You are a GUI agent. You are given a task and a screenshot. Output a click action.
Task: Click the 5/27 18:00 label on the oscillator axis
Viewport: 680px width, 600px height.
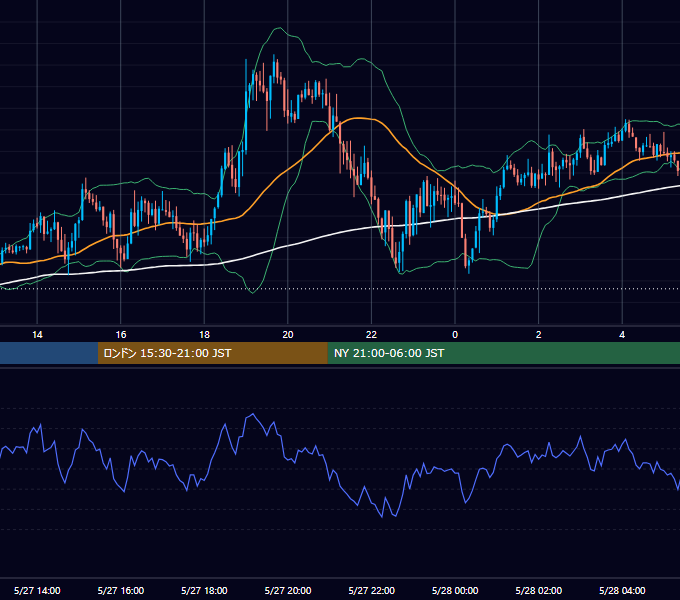pyautogui.click(x=204, y=590)
